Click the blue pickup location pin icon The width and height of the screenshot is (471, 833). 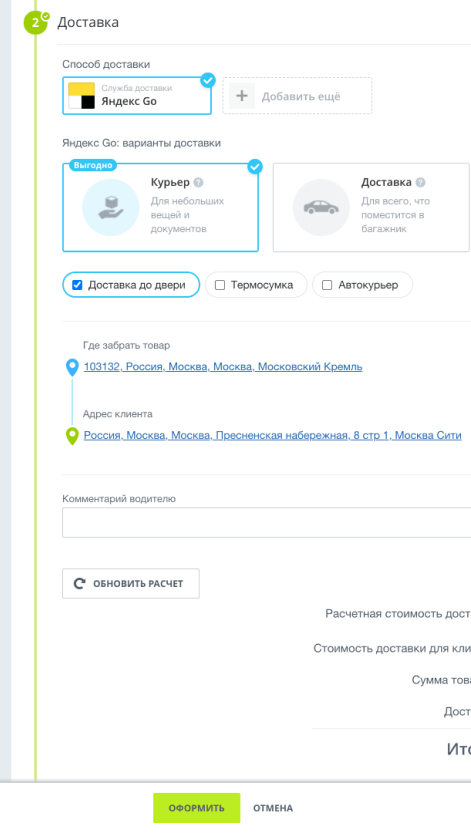point(72,368)
